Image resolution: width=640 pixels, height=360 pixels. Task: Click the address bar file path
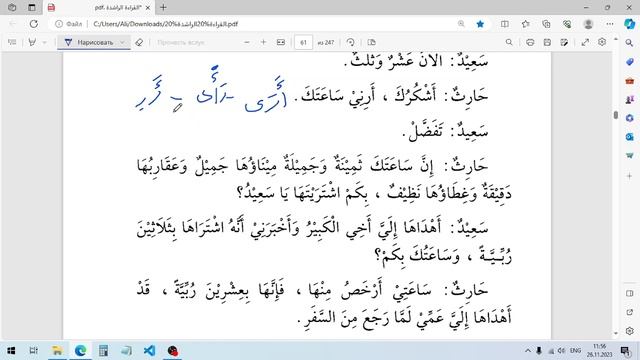(166, 24)
